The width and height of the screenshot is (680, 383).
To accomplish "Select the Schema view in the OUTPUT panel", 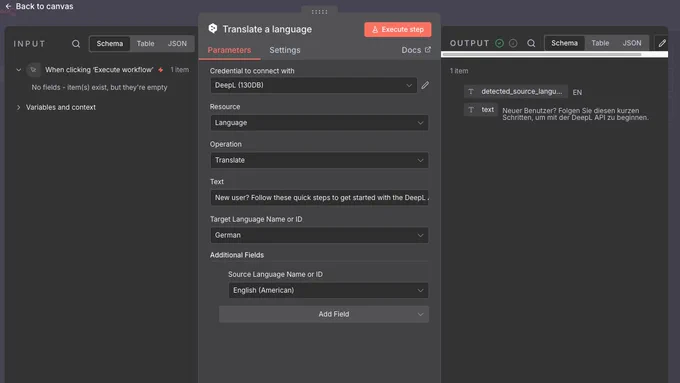I will pyautogui.click(x=564, y=43).
